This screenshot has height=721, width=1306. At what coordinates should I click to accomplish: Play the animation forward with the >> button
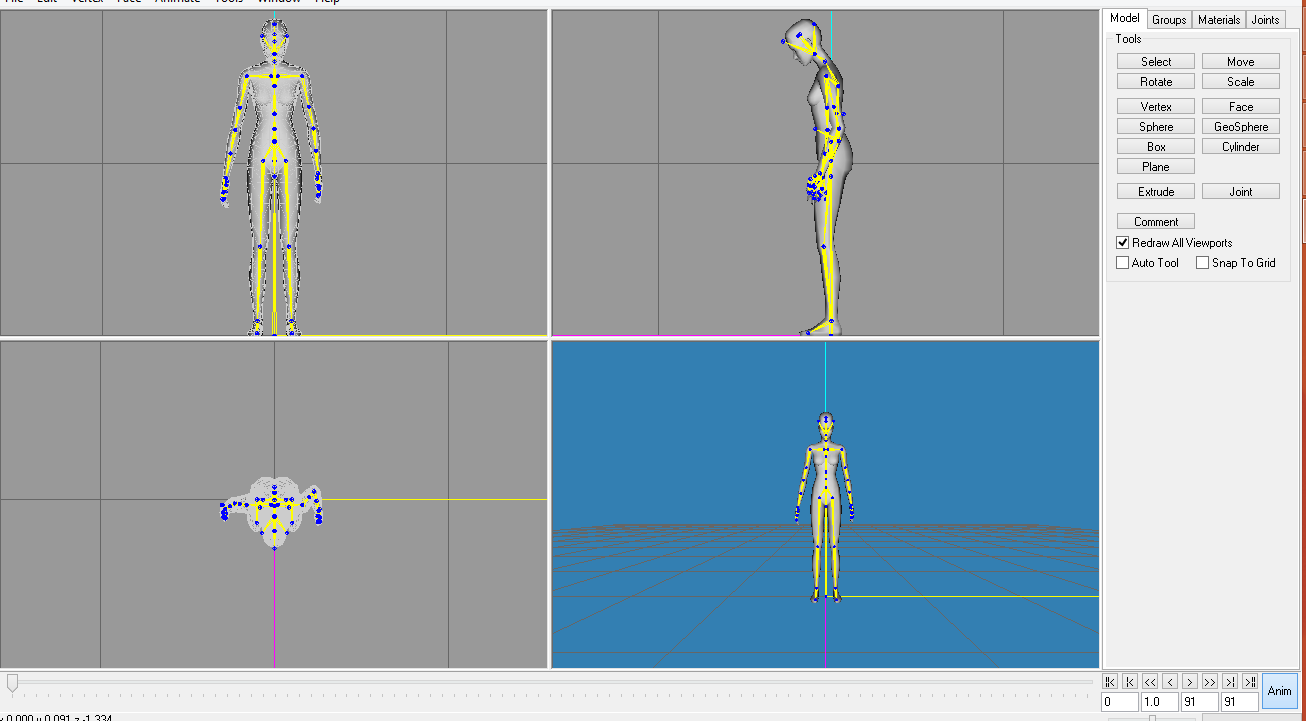pos(1210,681)
